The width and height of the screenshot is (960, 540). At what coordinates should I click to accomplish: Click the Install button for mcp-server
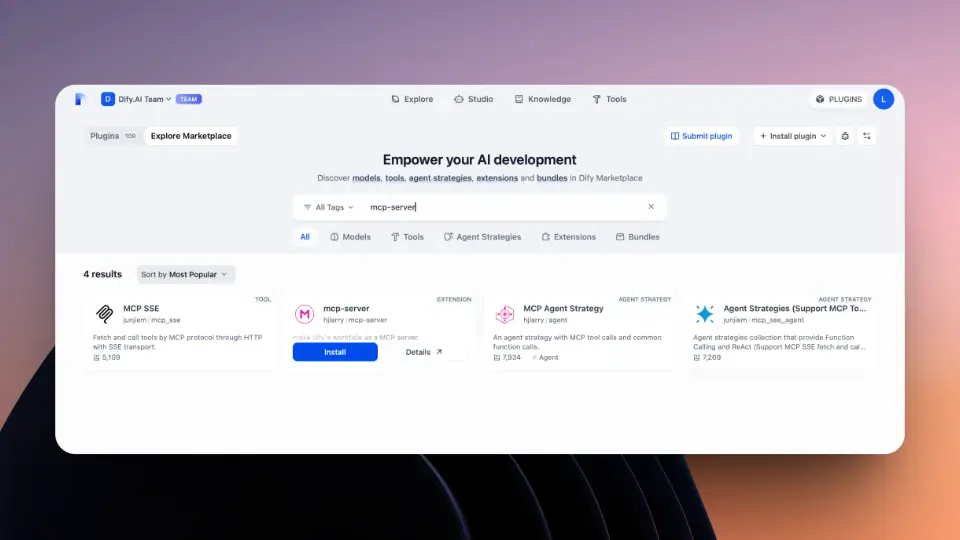click(335, 352)
